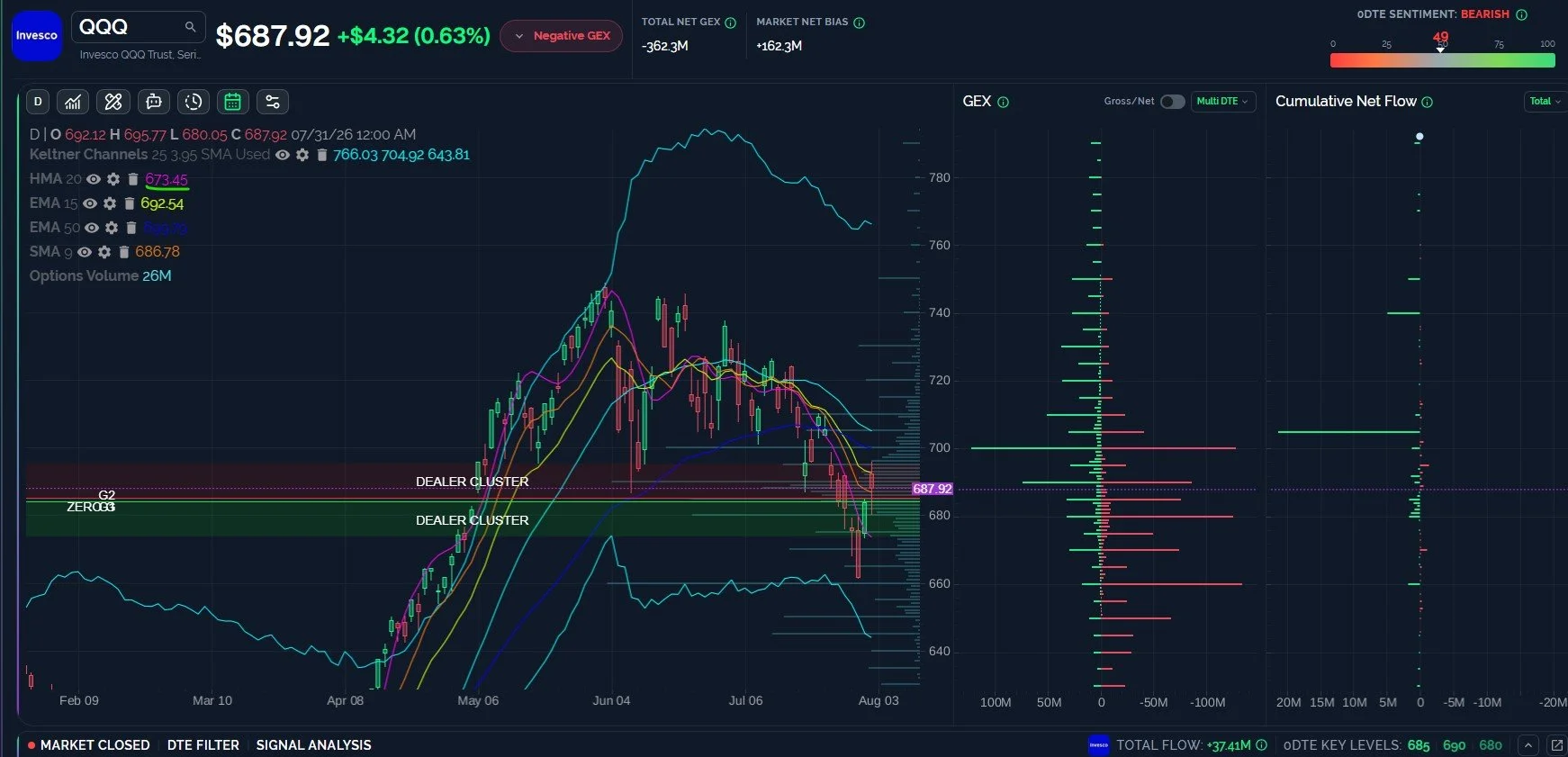
Task: Toggle the Gross/Net switch
Action: tap(1172, 102)
